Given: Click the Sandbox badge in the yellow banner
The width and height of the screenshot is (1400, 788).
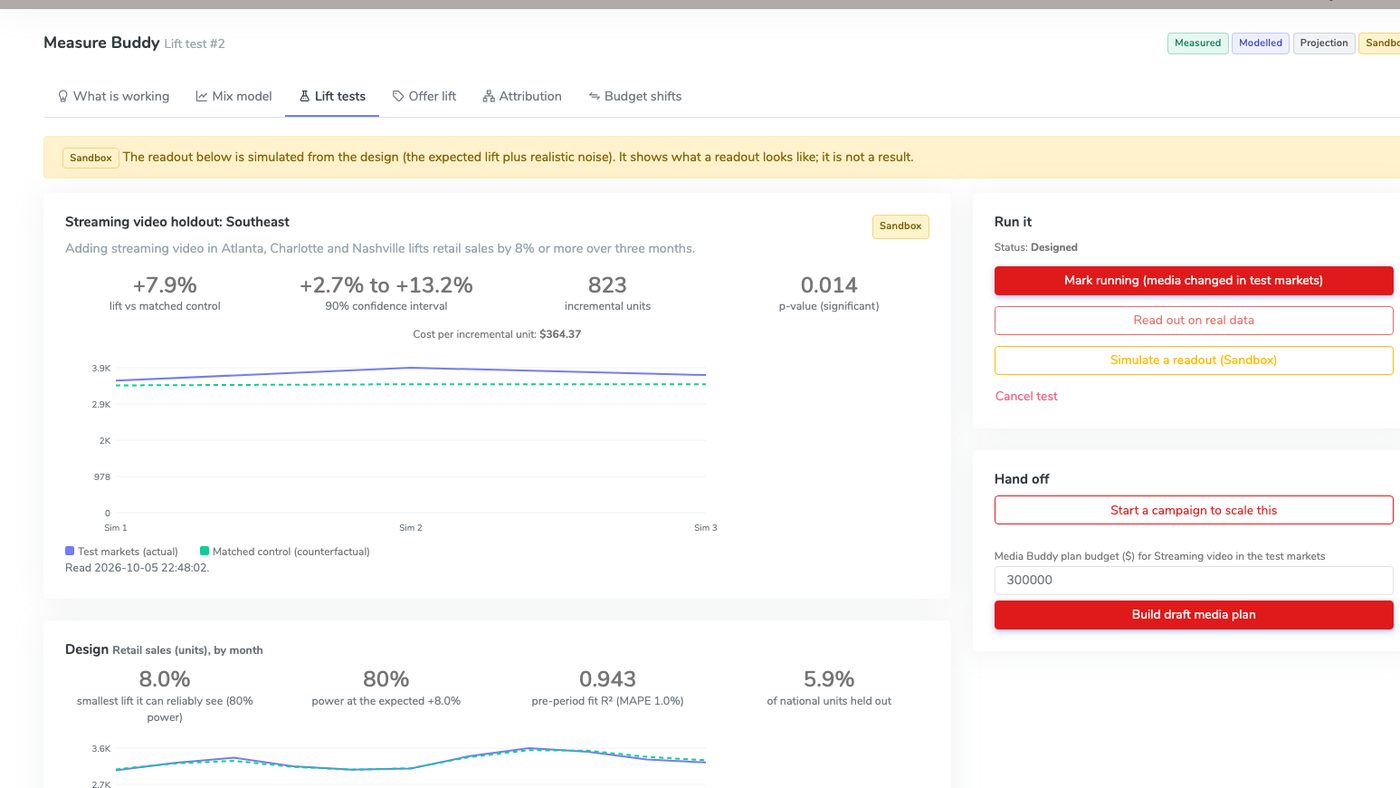Looking at the screenshot, I should click(91, 158).
